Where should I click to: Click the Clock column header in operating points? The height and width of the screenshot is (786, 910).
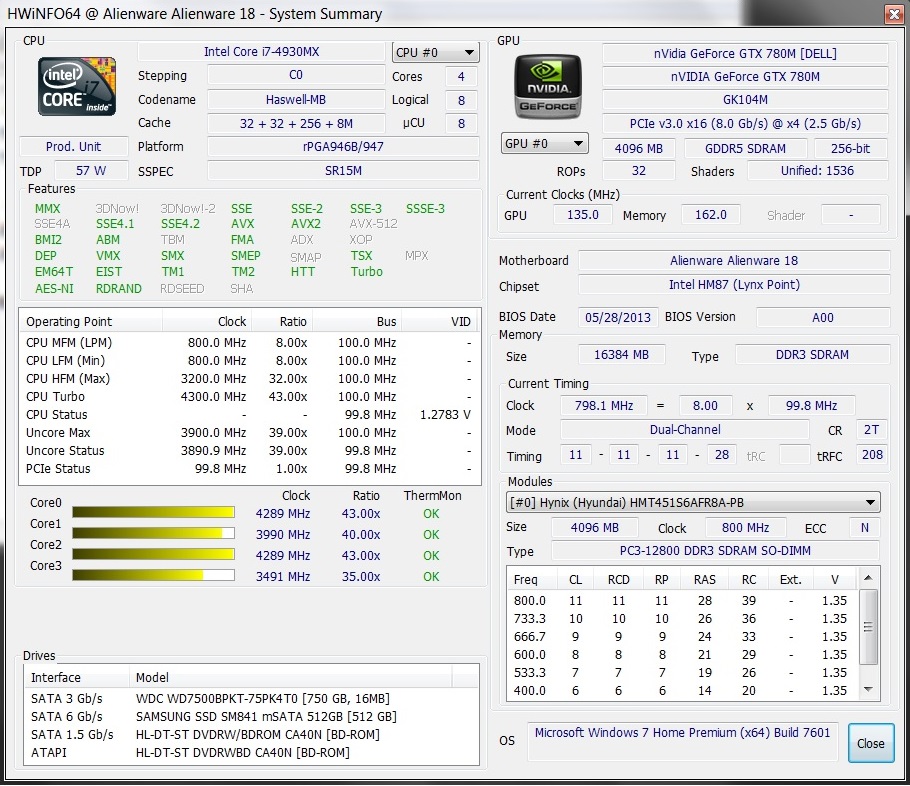click(x=207, y=322)
